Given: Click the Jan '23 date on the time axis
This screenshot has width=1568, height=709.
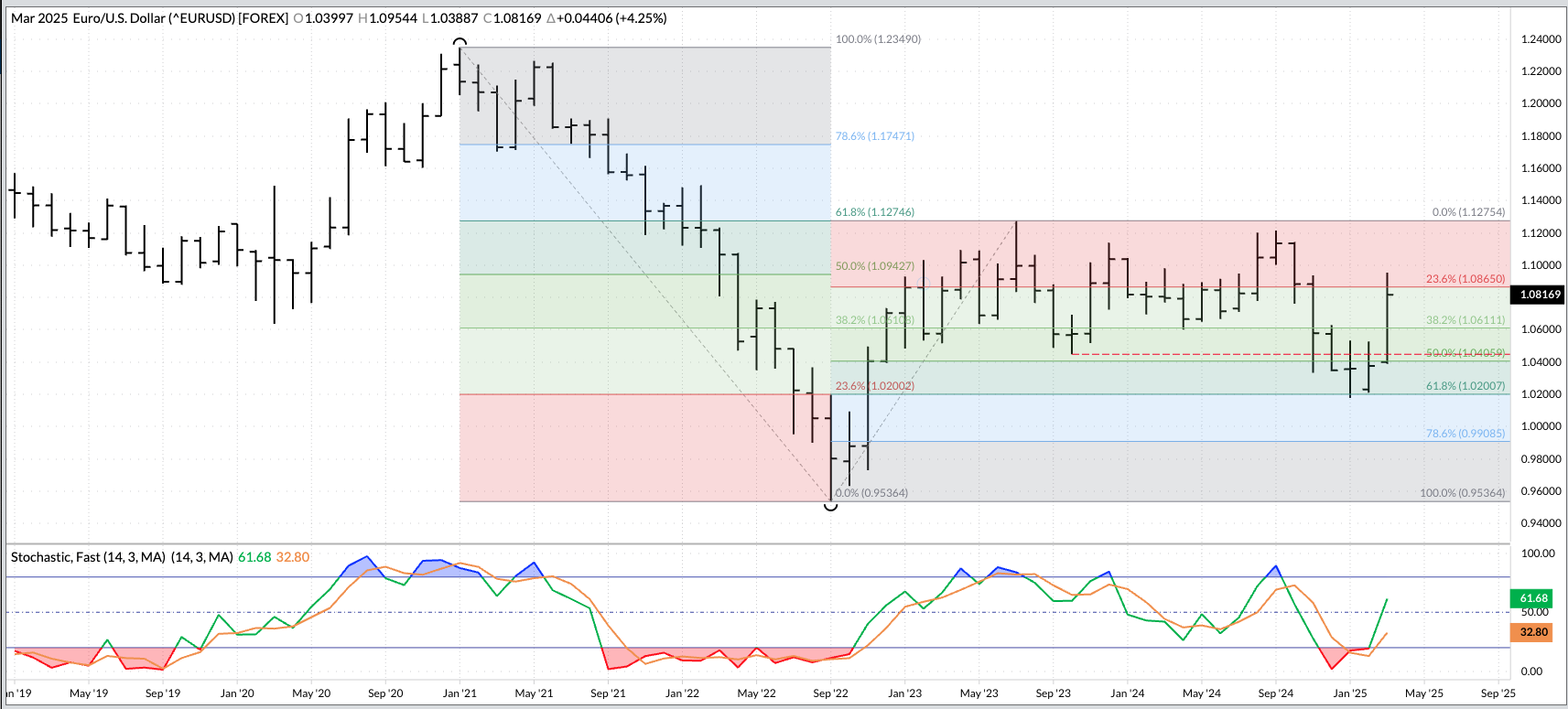Looking at the screenshot, I should (904, 693).
